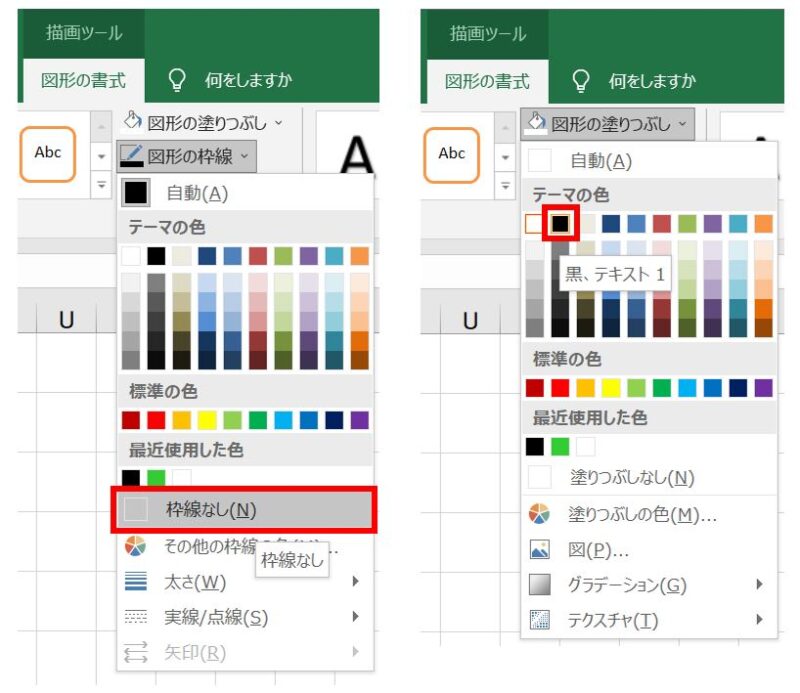
Task: Pick recent green color in left outline menu
Action: (156, 477)
